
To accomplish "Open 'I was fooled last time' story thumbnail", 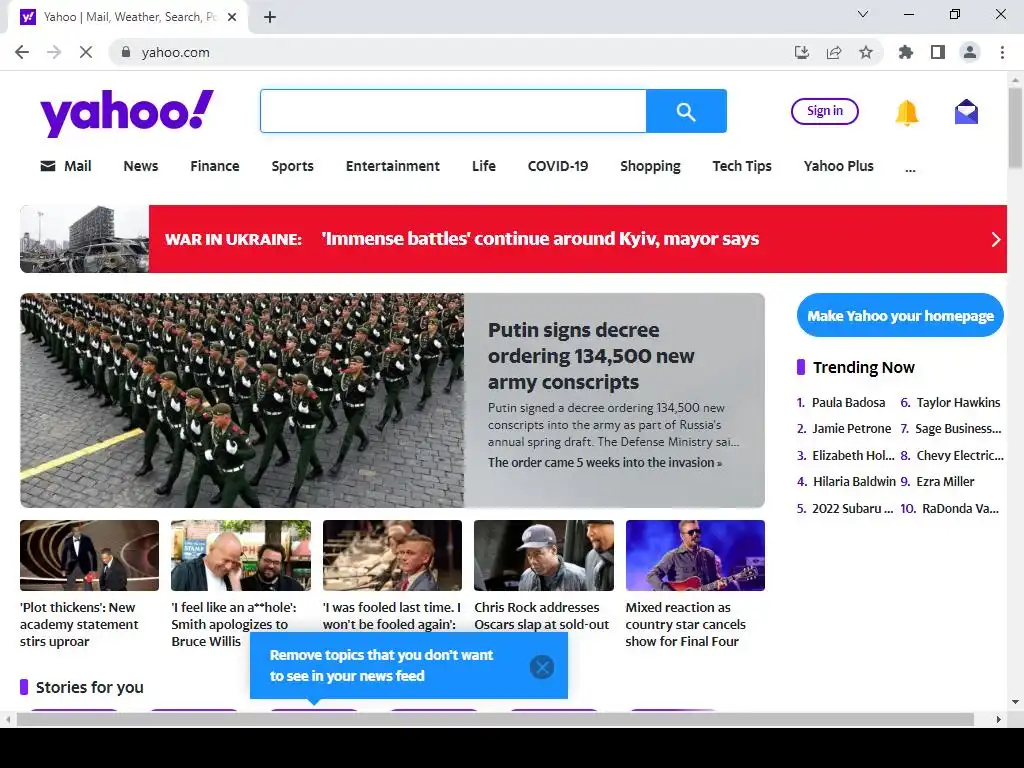I will (x=392, y=555).
